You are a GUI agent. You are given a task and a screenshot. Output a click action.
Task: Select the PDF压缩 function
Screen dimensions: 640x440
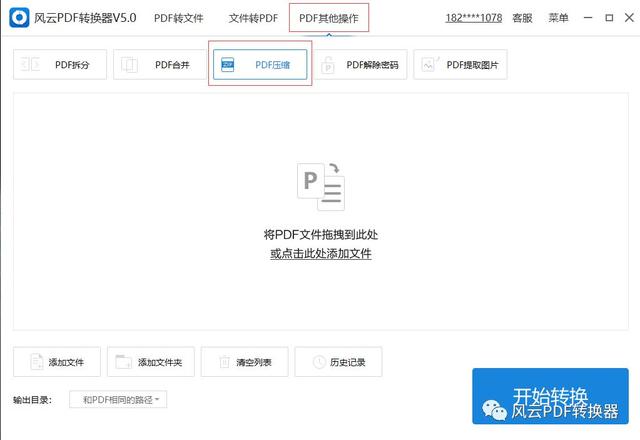[x=260, y=64]
